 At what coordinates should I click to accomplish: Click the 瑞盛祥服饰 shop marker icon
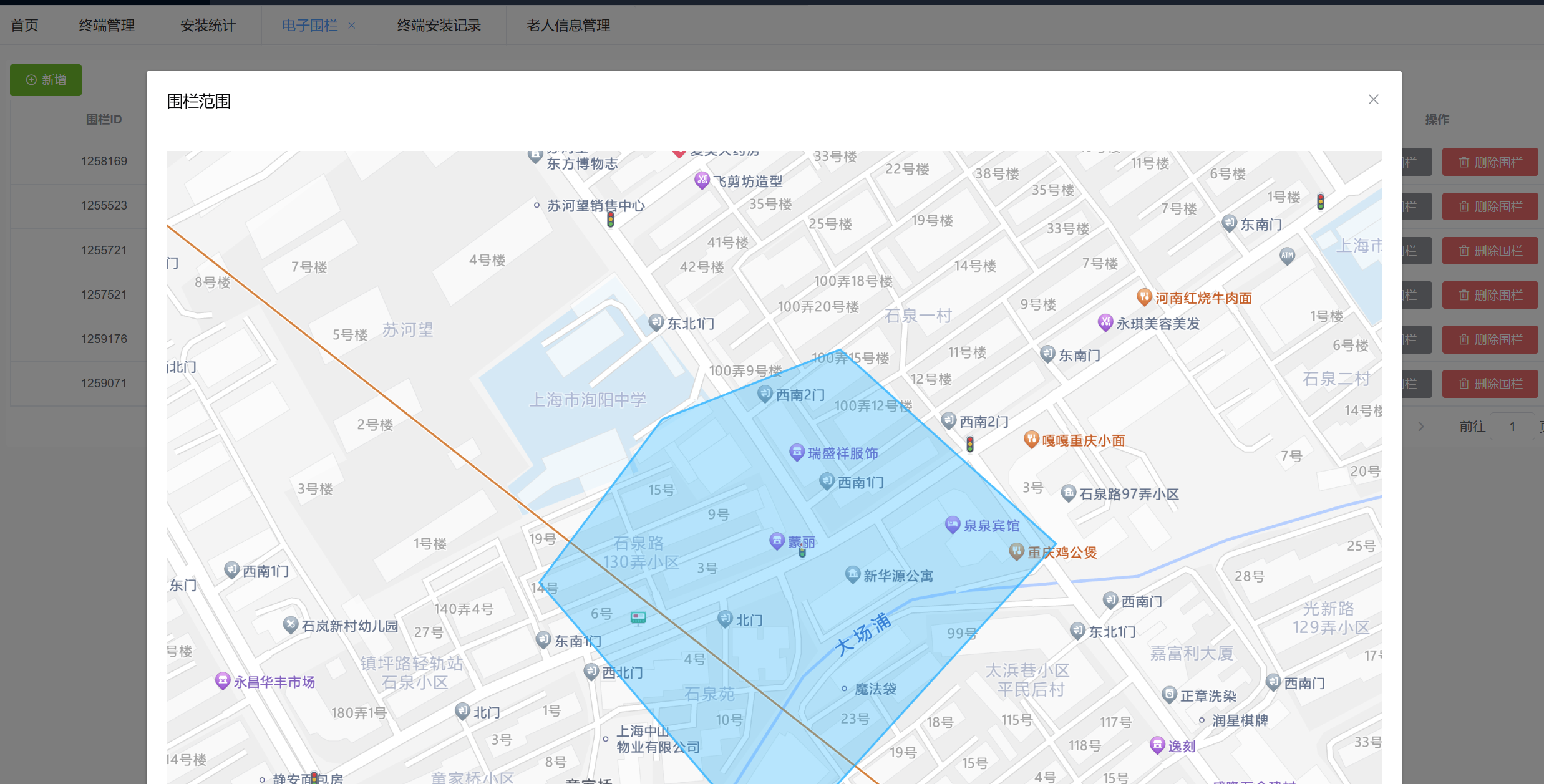797,452
